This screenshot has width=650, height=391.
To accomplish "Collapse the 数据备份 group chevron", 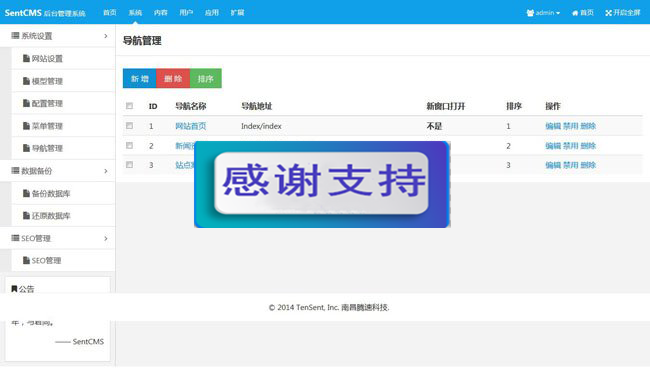I will [x=106, y=171].
